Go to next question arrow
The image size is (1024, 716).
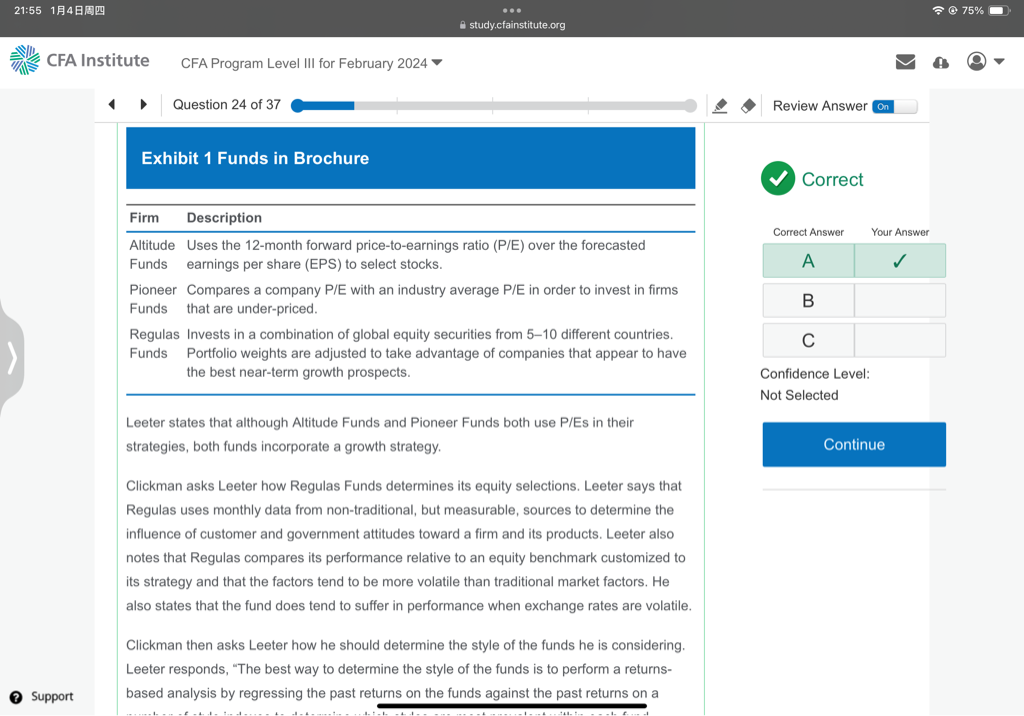click(143, 105)
